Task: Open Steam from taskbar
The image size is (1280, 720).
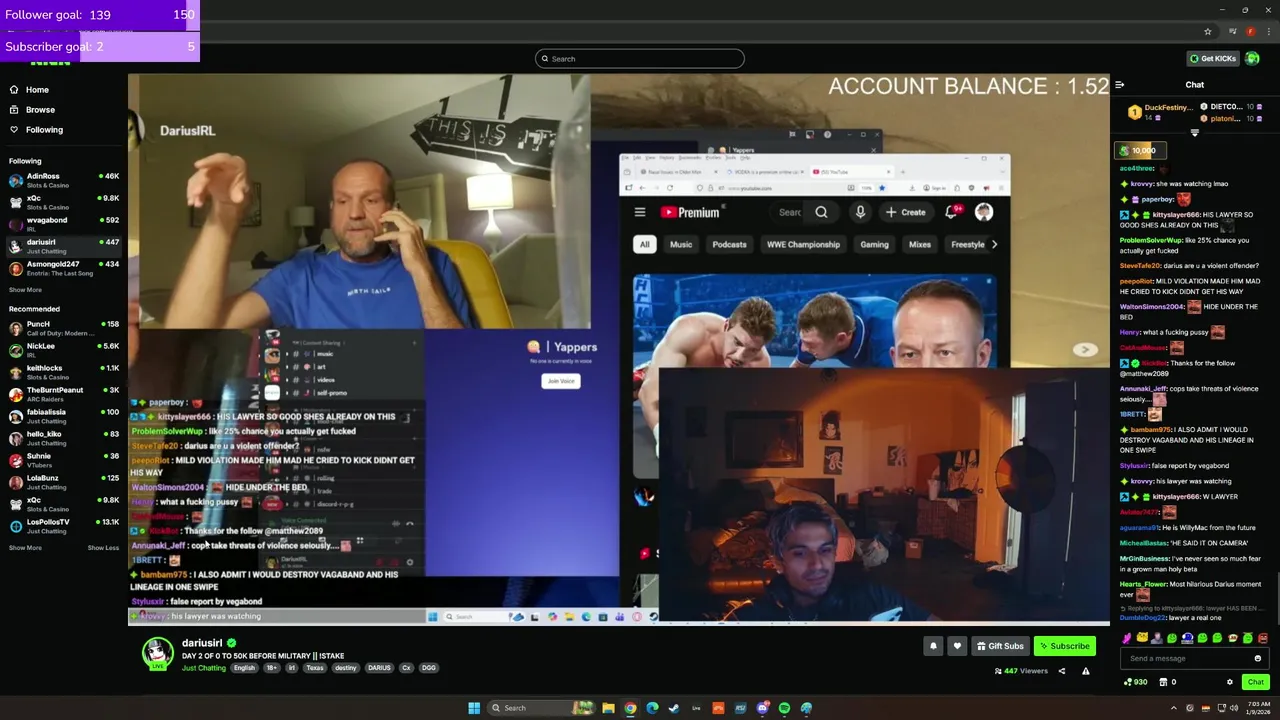Action: click(674, 708)
